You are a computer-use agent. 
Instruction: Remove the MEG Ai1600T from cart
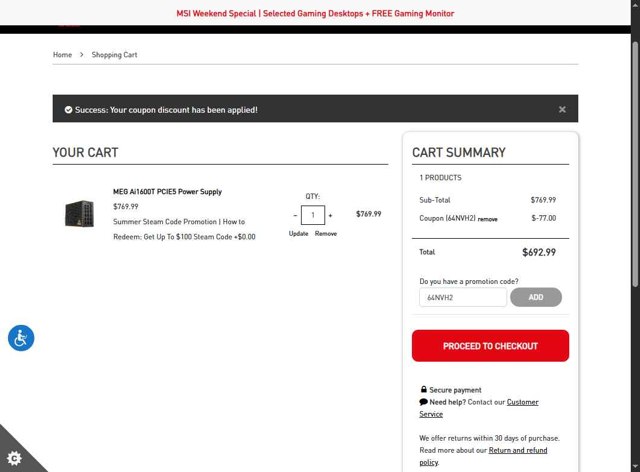(x=326, y=234)
